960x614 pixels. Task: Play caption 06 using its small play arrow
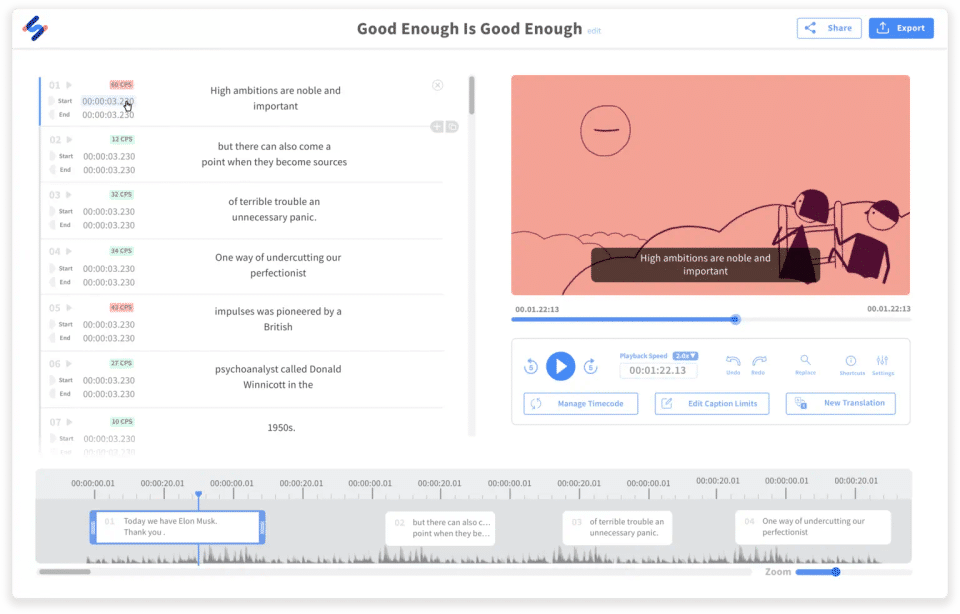pyautogui.click(x=69, y=364)
